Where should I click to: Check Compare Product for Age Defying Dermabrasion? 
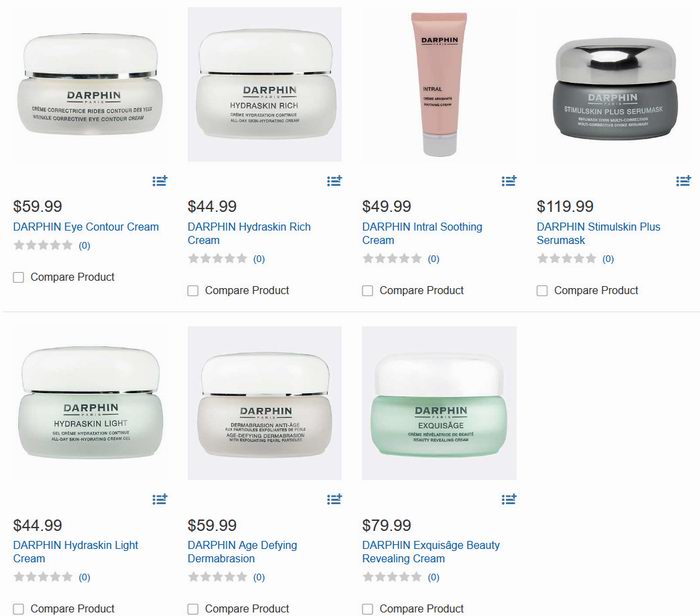193,609
